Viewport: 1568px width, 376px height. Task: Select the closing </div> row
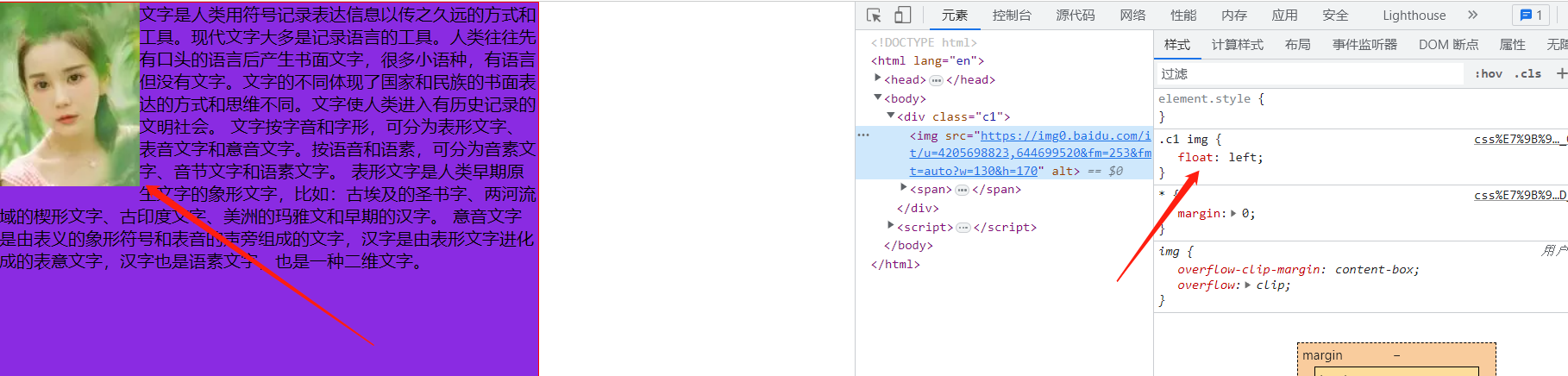pyautogui.click(x=918, y=208)
